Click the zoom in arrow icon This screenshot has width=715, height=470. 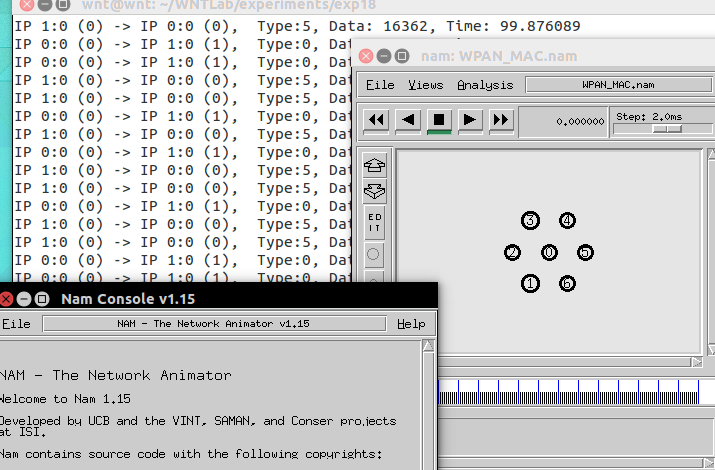(x=374, y=165)
